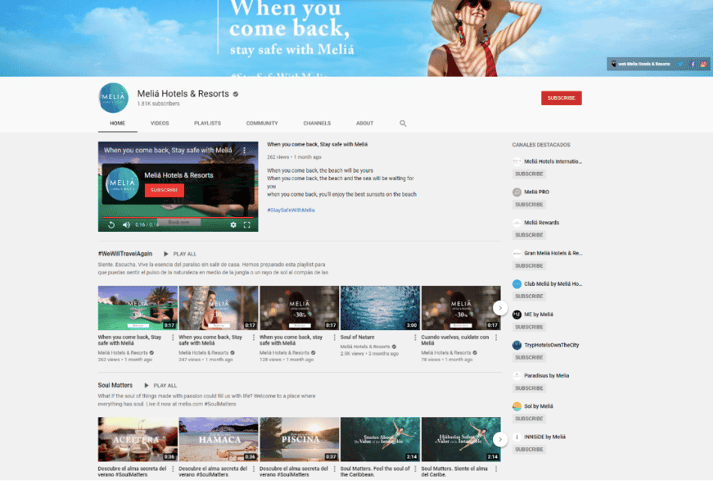Click the Facebook icon in the banner

click(693, 64)
